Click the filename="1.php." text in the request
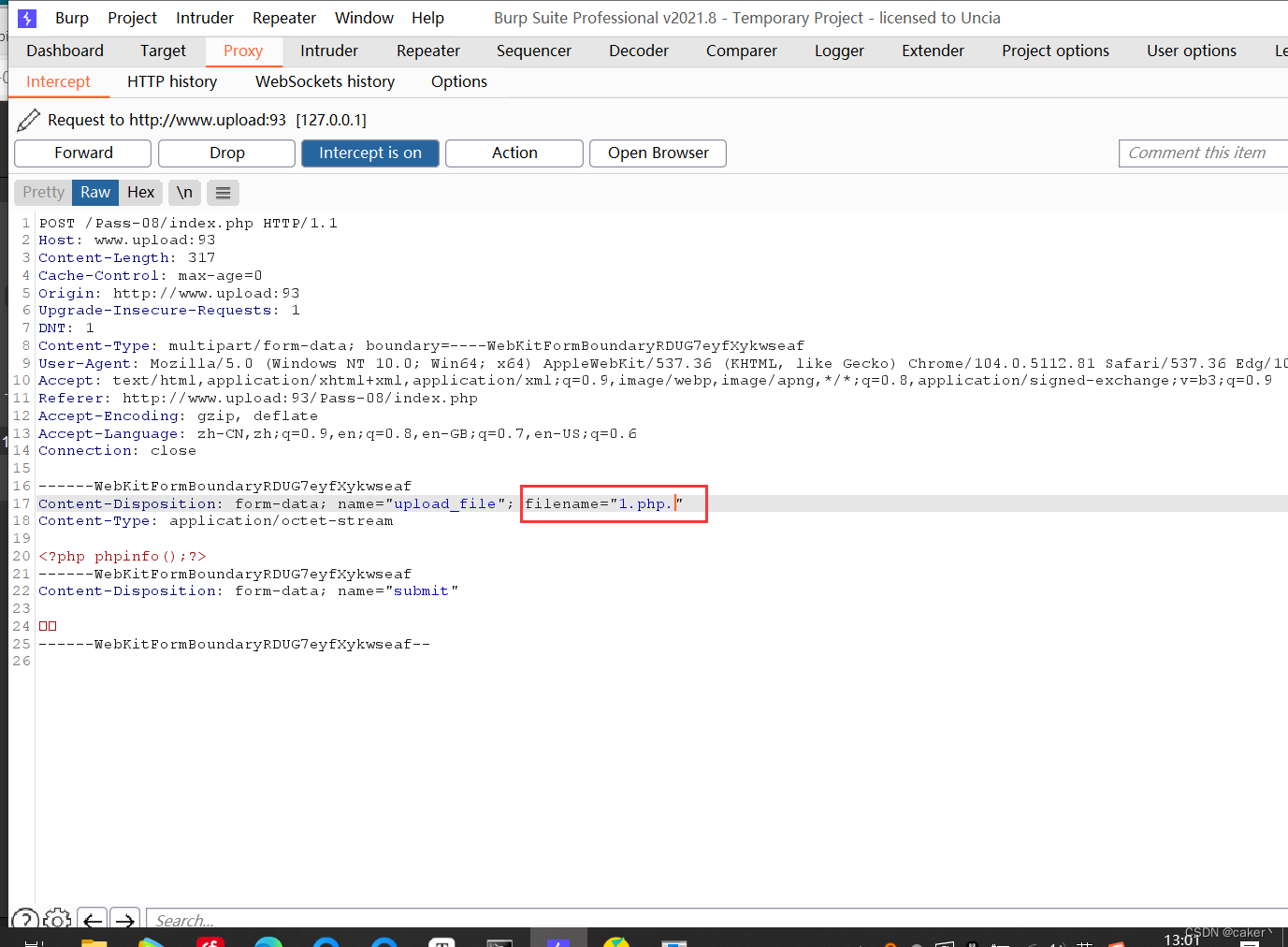Image resolution: width=1288 pixels, height=947 pixels. [x=604, y=504]
